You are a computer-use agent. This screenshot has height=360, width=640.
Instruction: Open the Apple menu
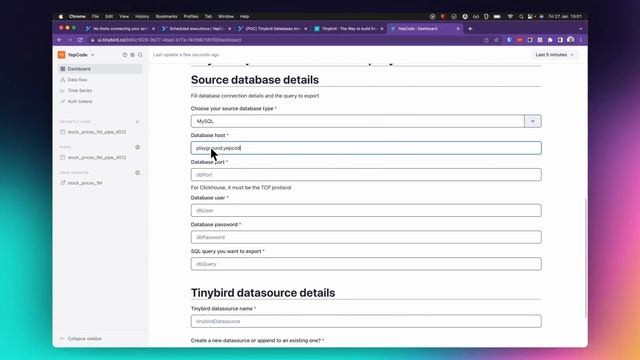pyautogui.click(x=61, y=16)
